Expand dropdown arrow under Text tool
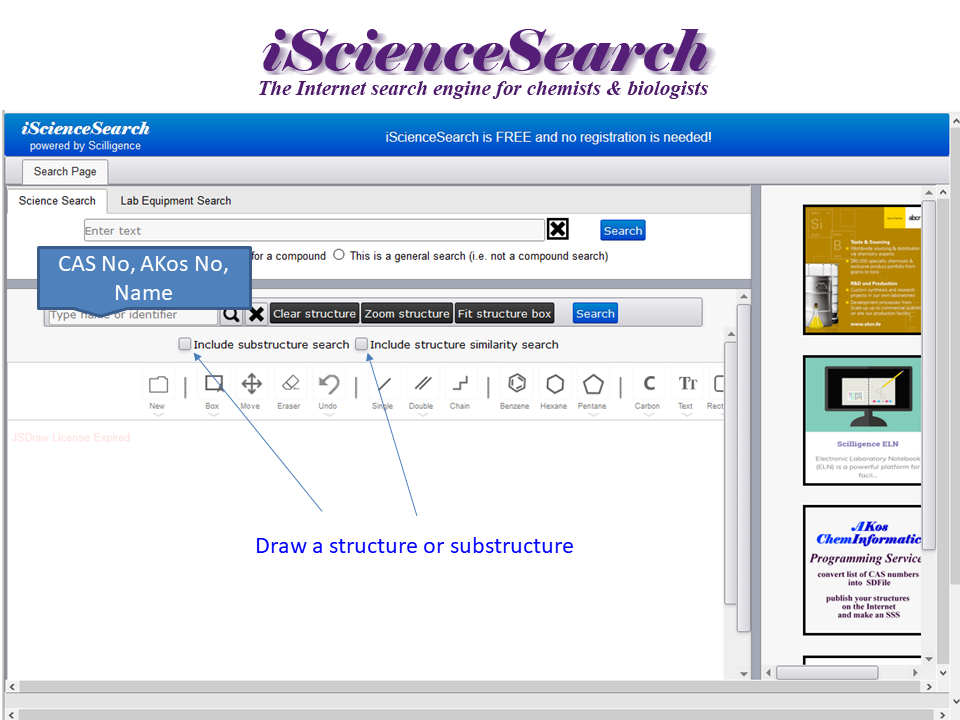Viewport: 960px width, 720px height. (x=687, y=414)
